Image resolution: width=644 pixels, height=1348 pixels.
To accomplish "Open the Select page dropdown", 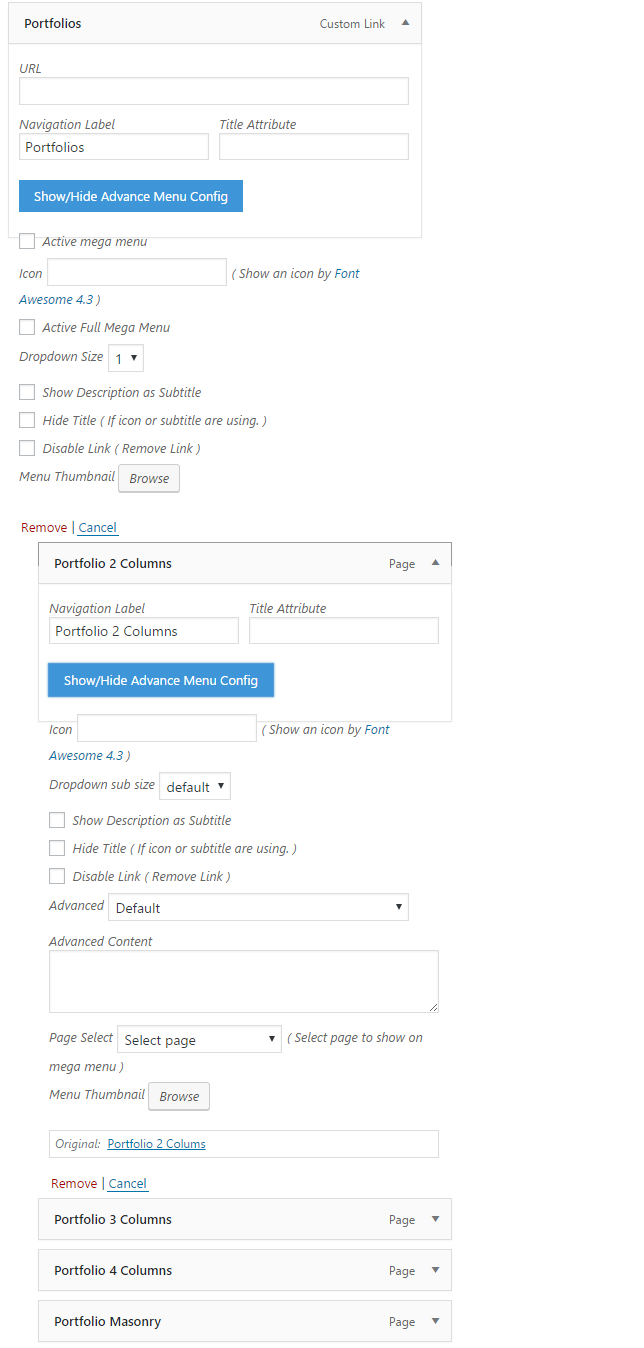I will pos(199,1039).
